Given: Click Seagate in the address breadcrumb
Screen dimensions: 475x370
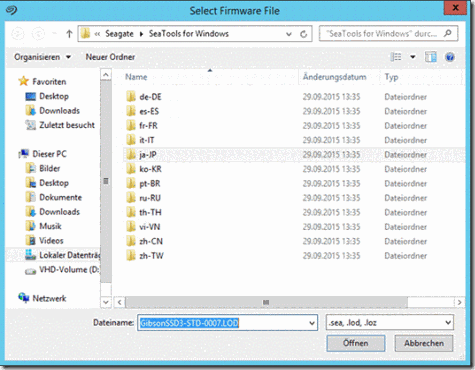Looking at the screenshot, I should [119, 34].
